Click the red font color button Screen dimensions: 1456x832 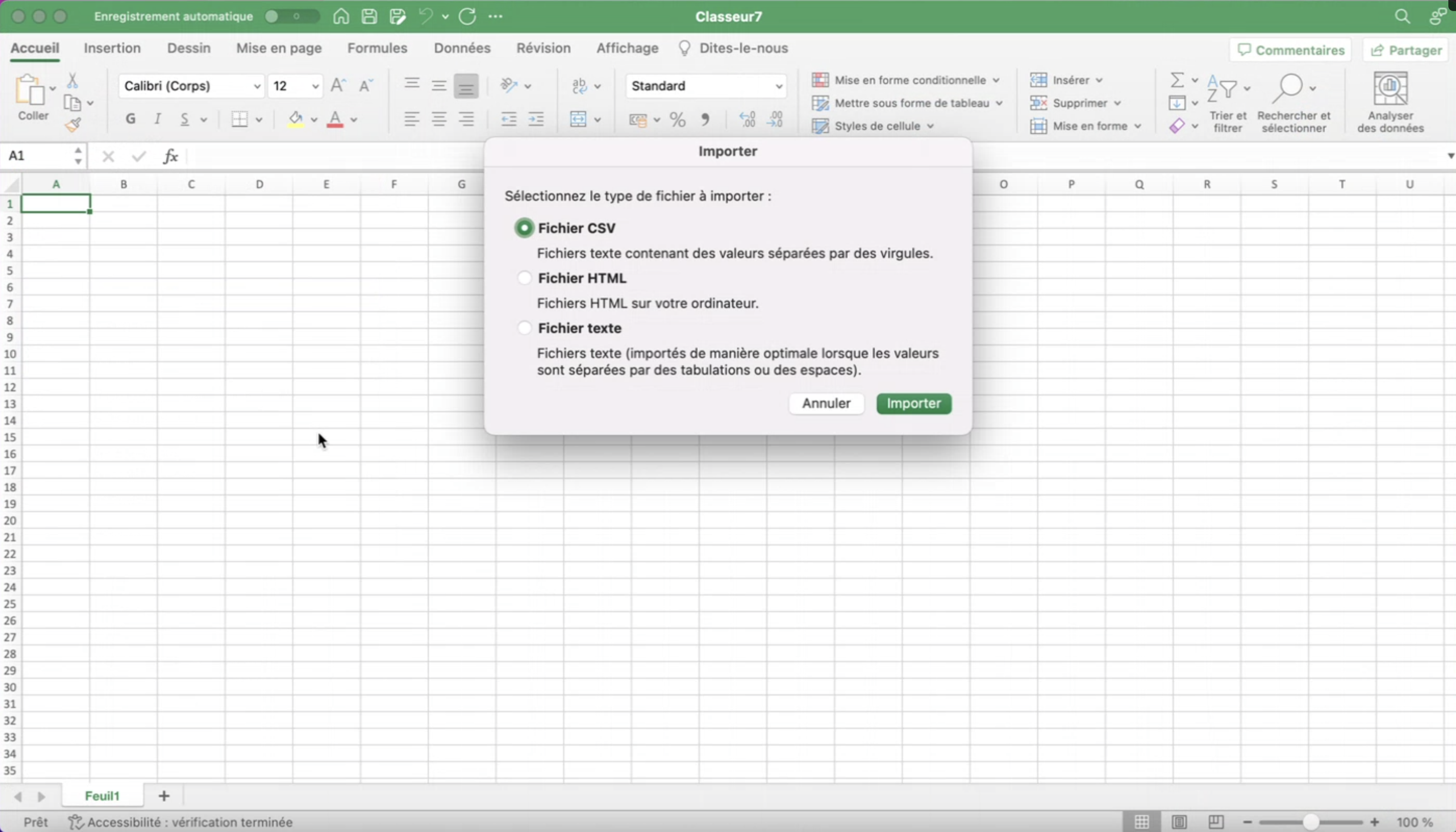point(335,119)
